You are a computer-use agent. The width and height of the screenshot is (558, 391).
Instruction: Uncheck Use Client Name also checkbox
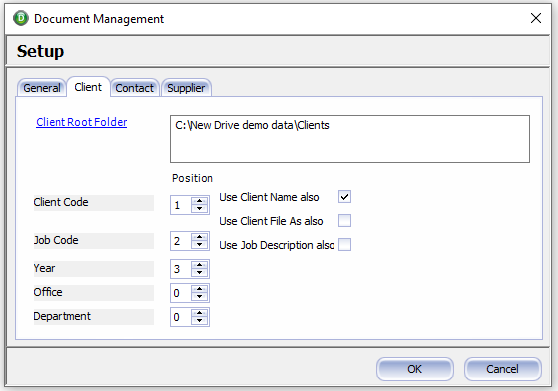(344, 196)
